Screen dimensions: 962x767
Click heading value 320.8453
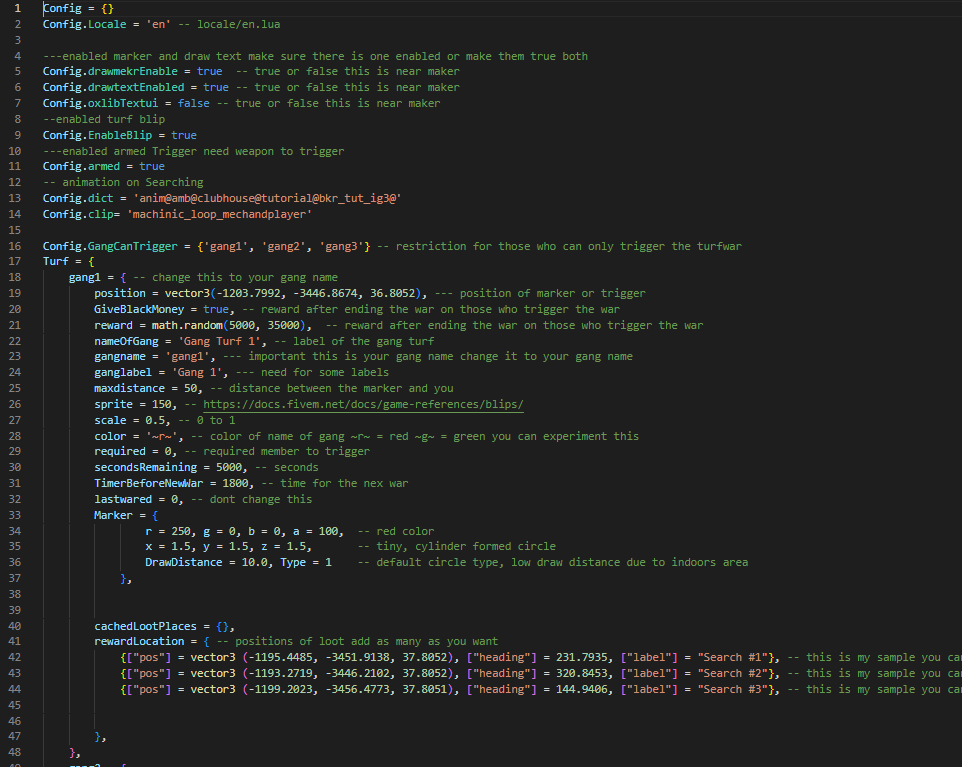[x=582, y=674]
